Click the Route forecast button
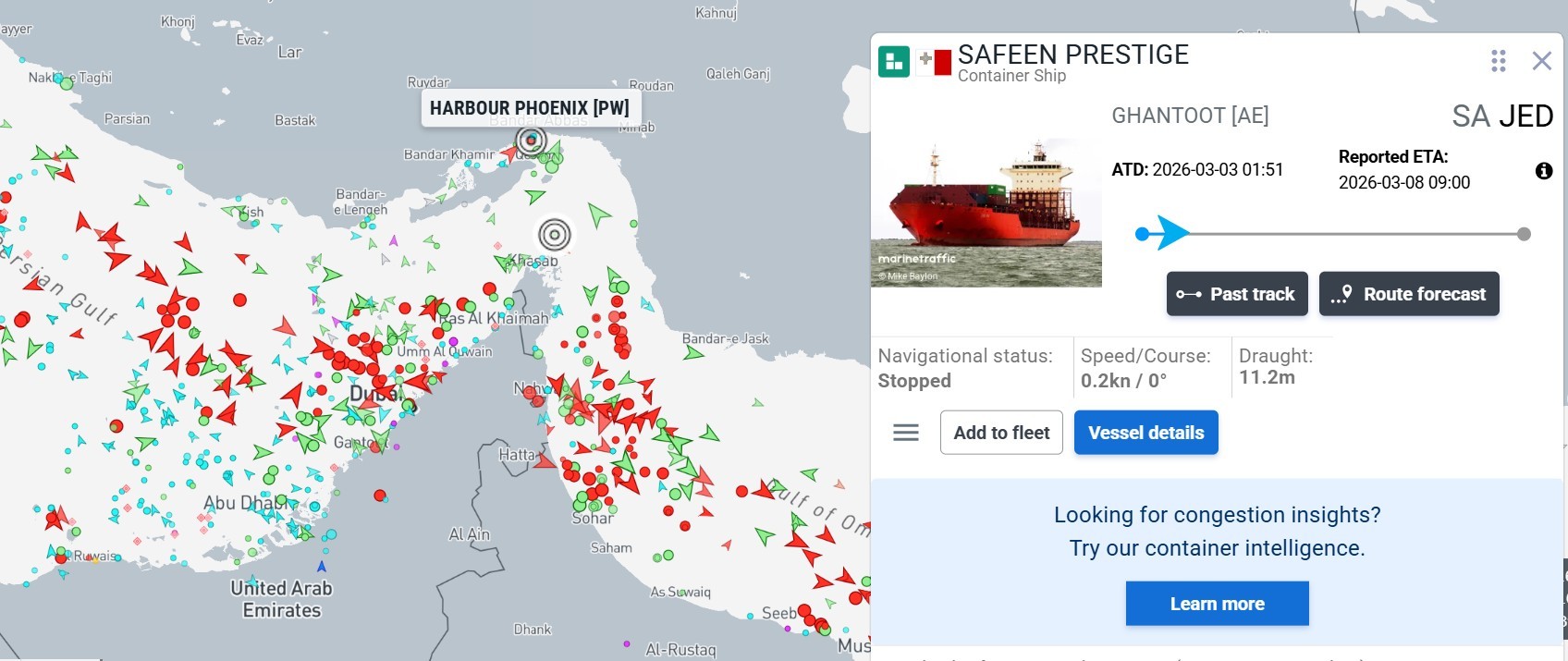 (x=1409, y=294)
